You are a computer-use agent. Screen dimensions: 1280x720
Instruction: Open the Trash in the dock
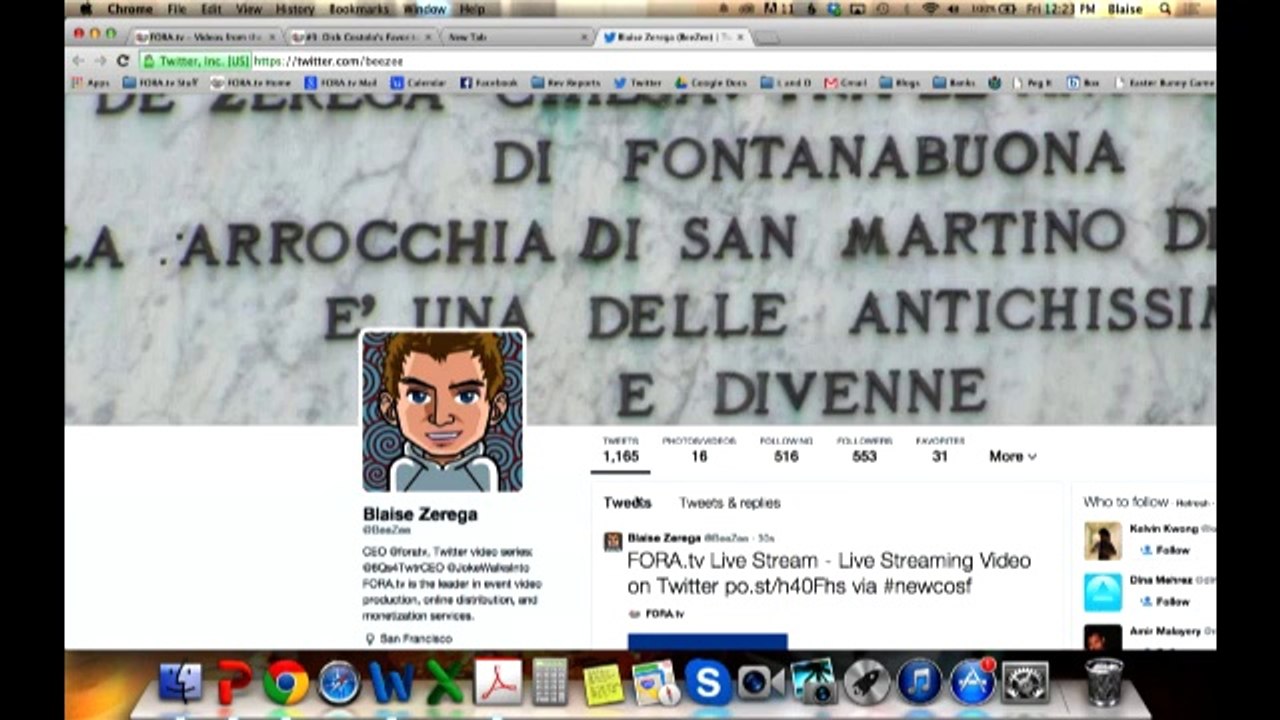pyautogui.click(x=1104, y=683)
